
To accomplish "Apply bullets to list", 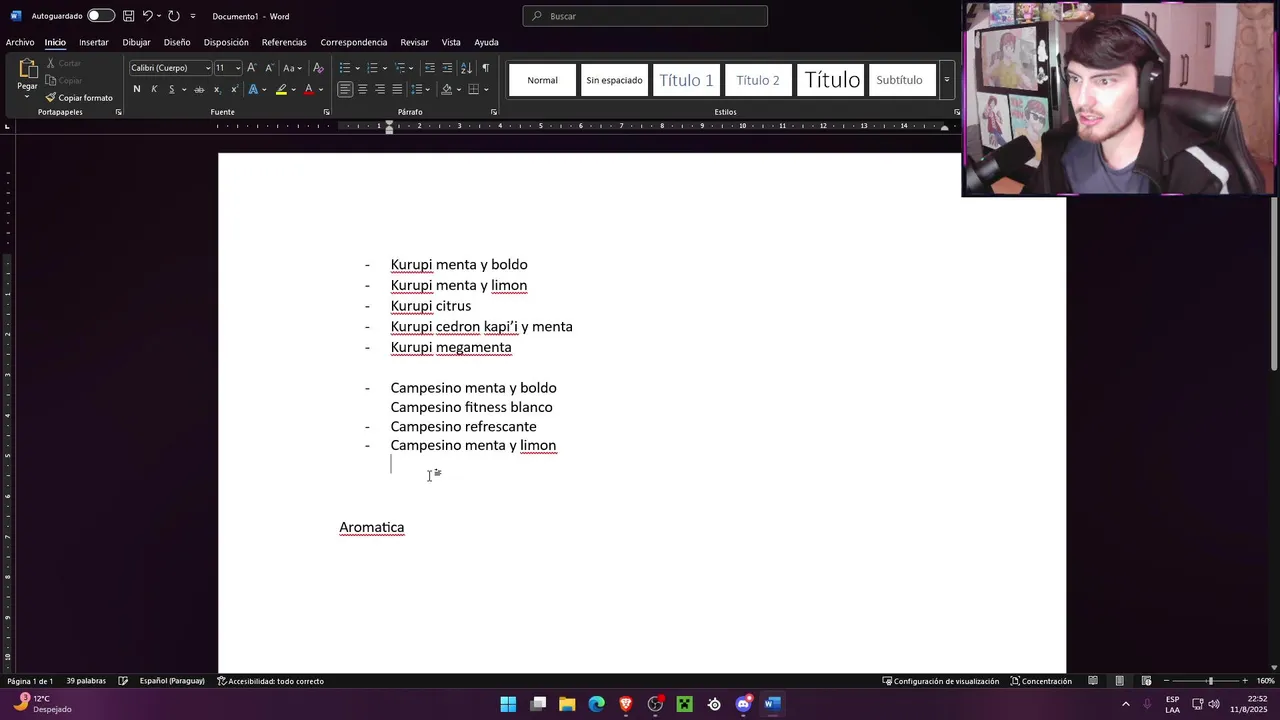I will point(345,68).
